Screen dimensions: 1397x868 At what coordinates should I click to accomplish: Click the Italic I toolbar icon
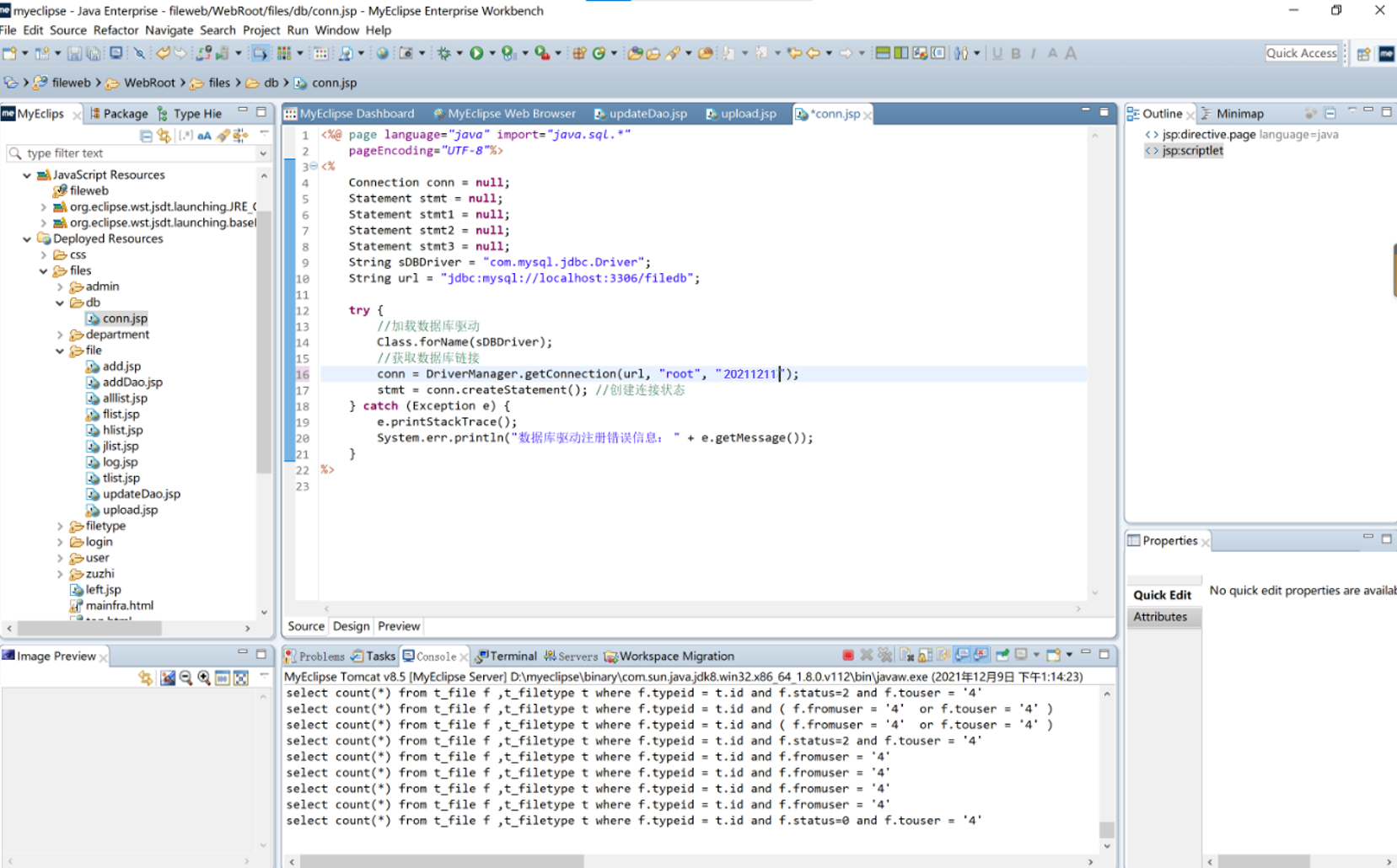pyautogui.click(x=1034, y=53)
